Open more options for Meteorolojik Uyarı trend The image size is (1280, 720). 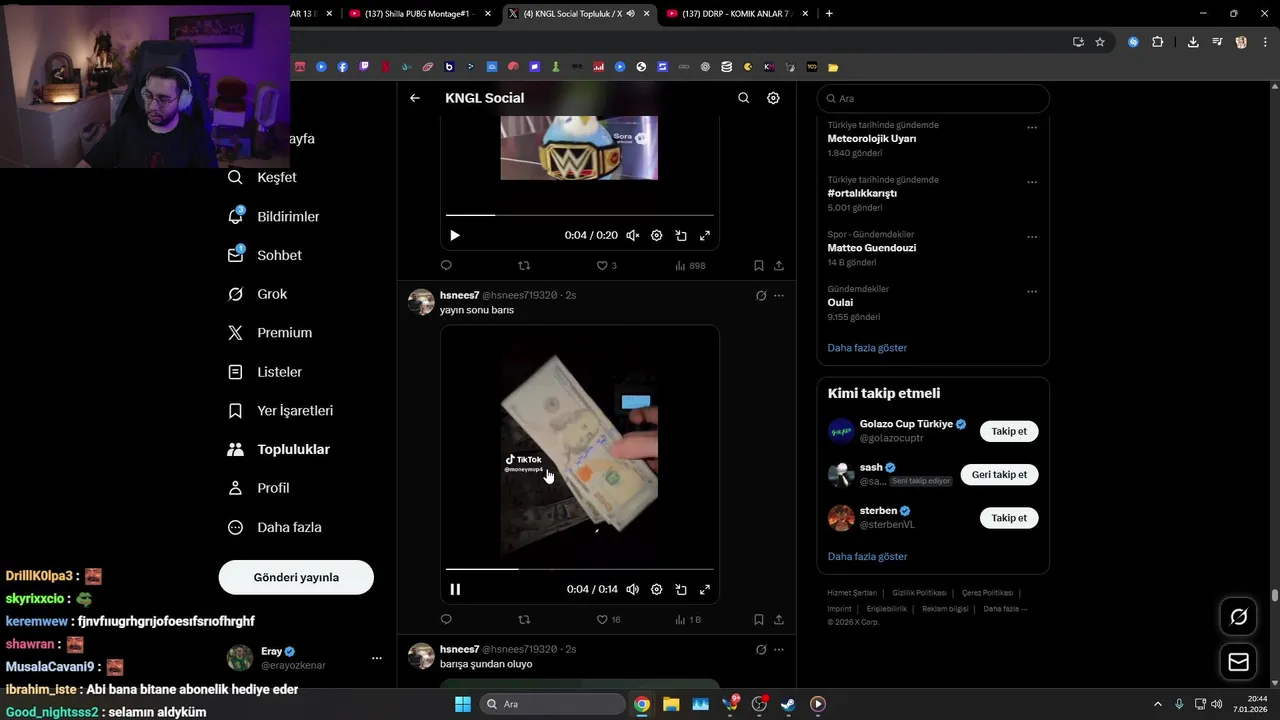[x=1032, y=128]
